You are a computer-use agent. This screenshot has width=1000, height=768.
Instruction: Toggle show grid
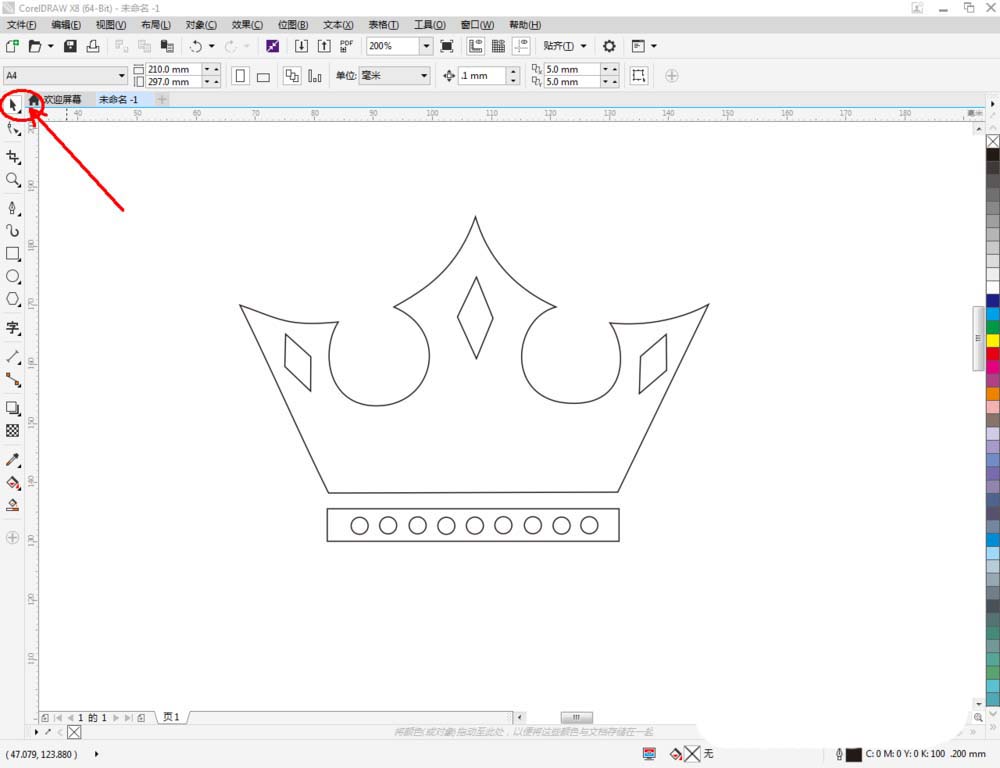coord(498,46)
